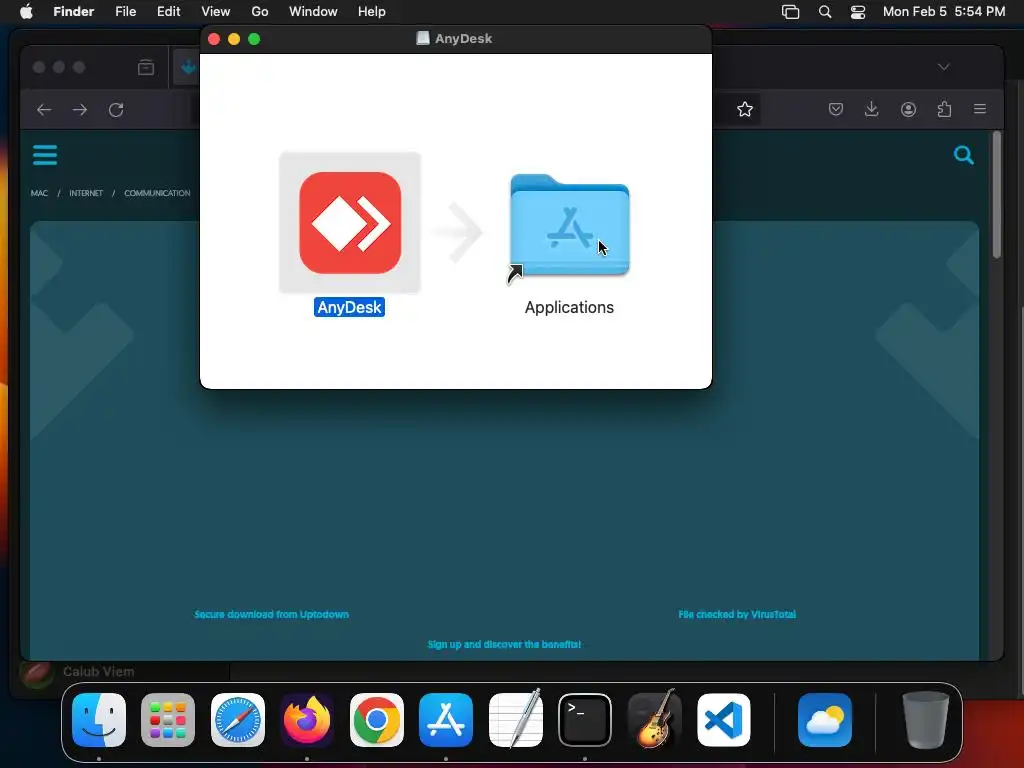
Task: Show Firefox downloads panel
Action: (871, 109)
